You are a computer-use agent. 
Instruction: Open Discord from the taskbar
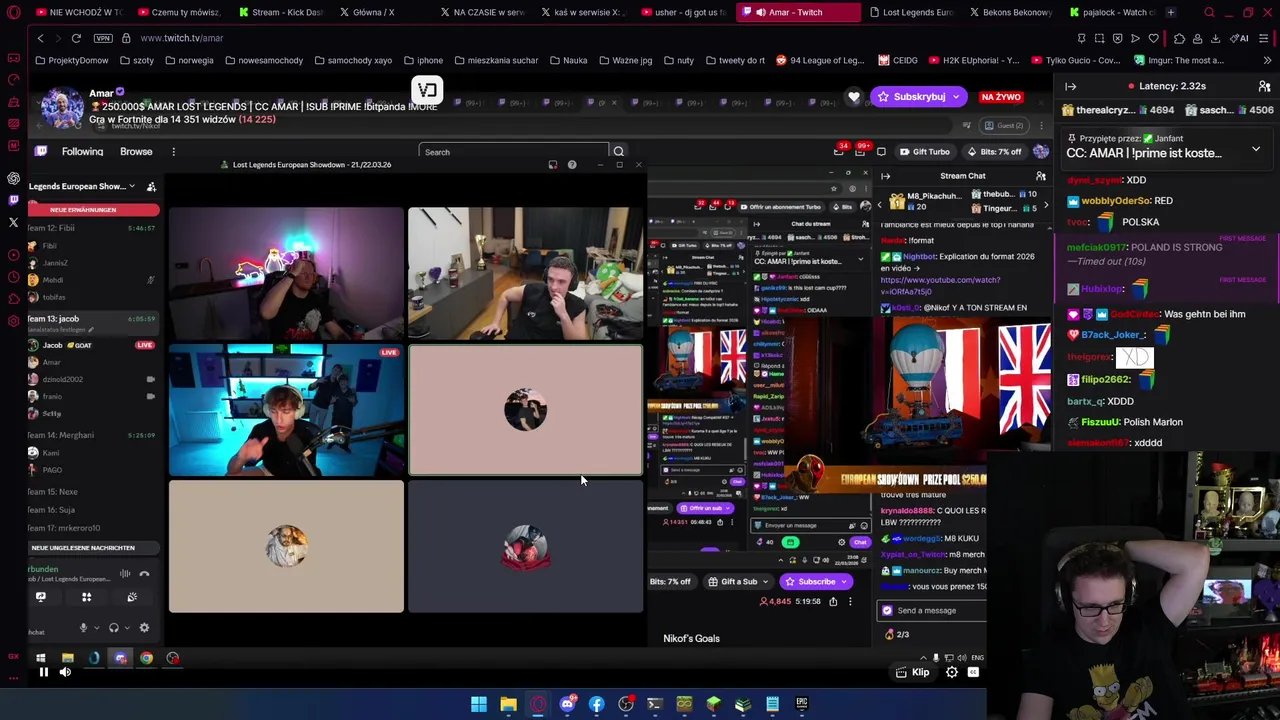pyautogui.click(x=567, y=704)
